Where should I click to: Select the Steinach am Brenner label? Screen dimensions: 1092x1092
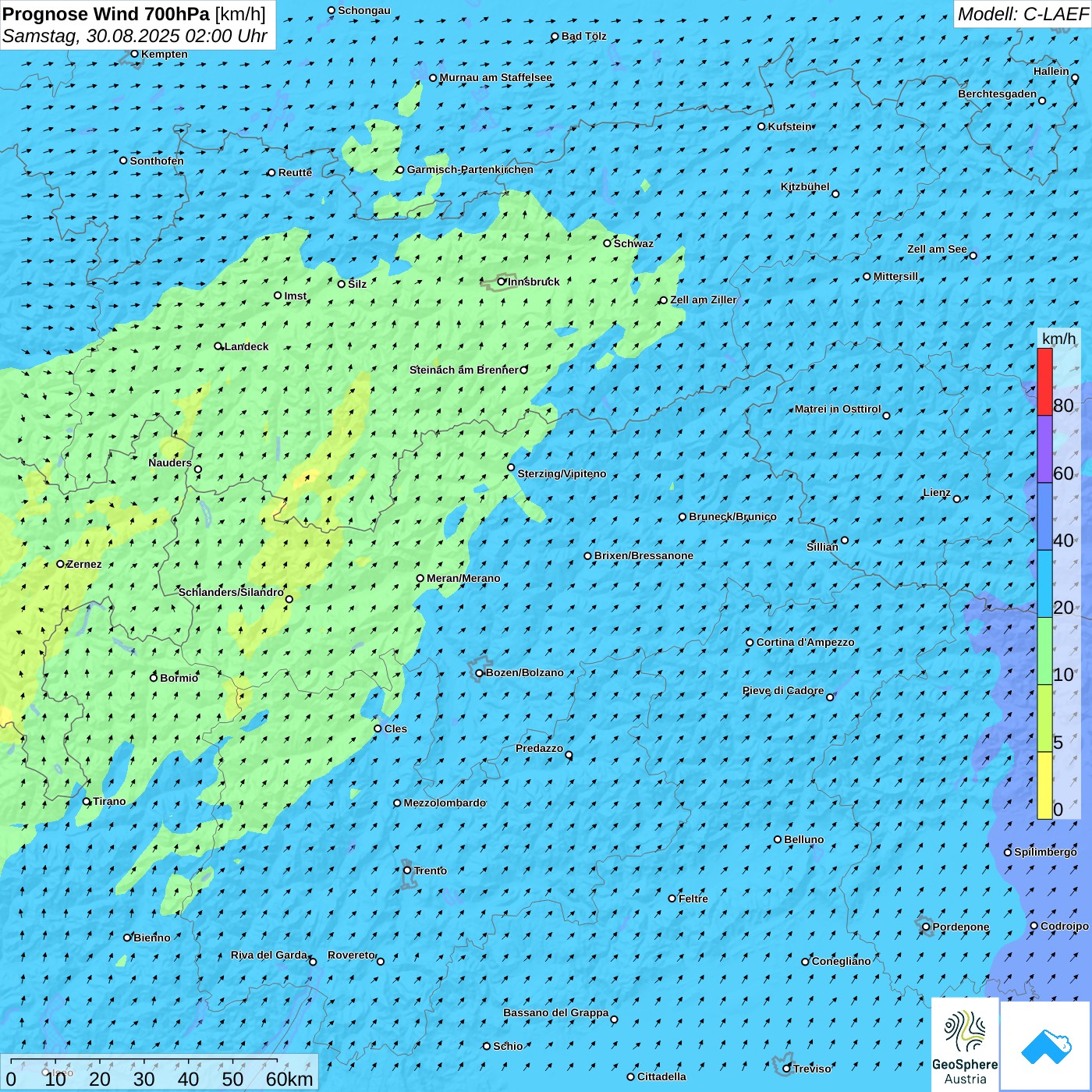(464, 370)
